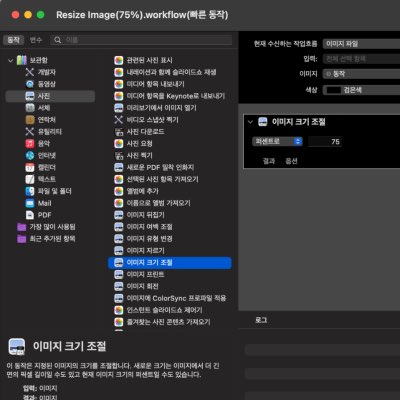Select the 파일 및 폴더 Finder icon
The width and height of the screenshot is (400, 400).
[x=30, y=191]
